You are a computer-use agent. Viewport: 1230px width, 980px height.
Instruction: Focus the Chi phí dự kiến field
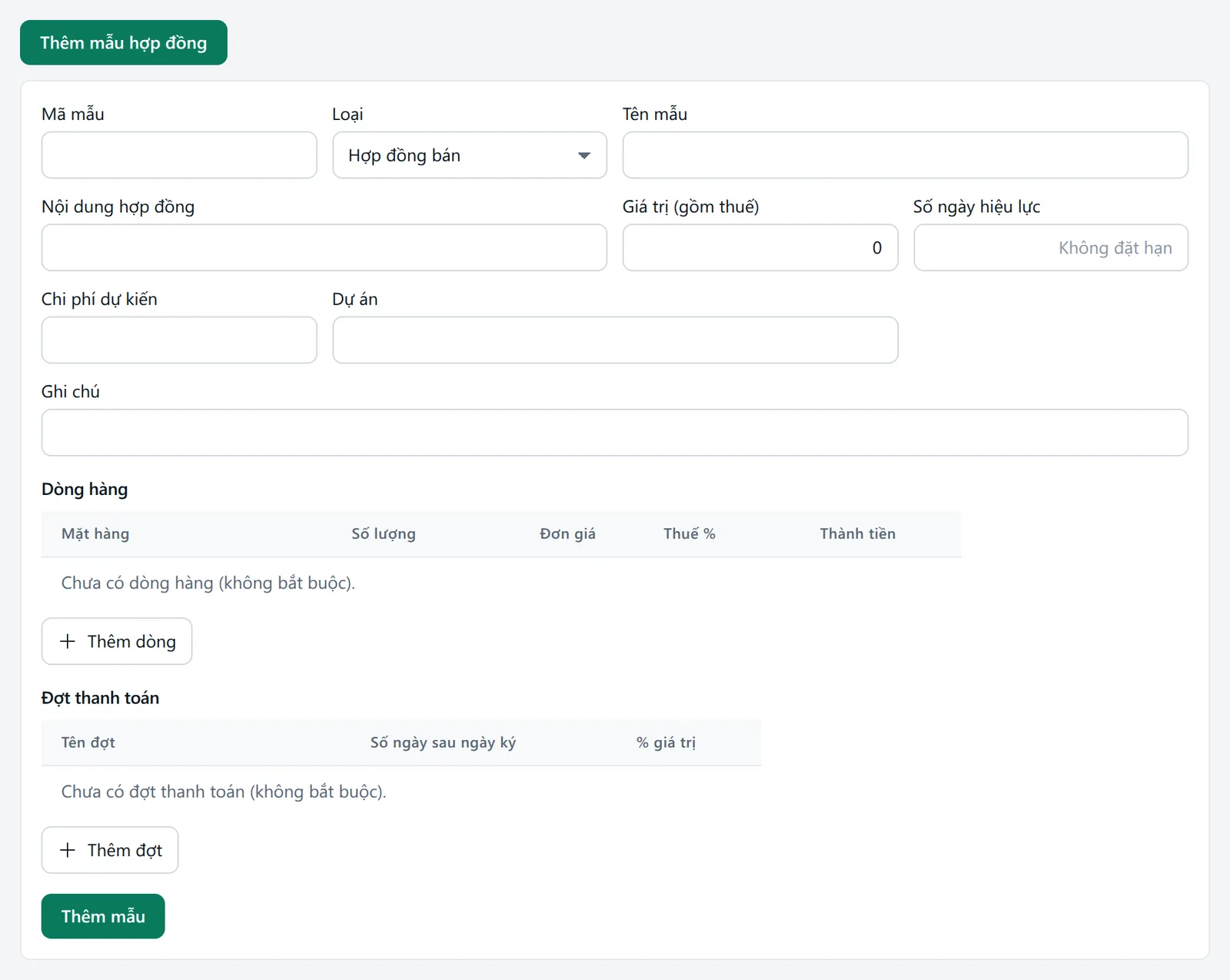pyautogui.click(x=179, y=340)
